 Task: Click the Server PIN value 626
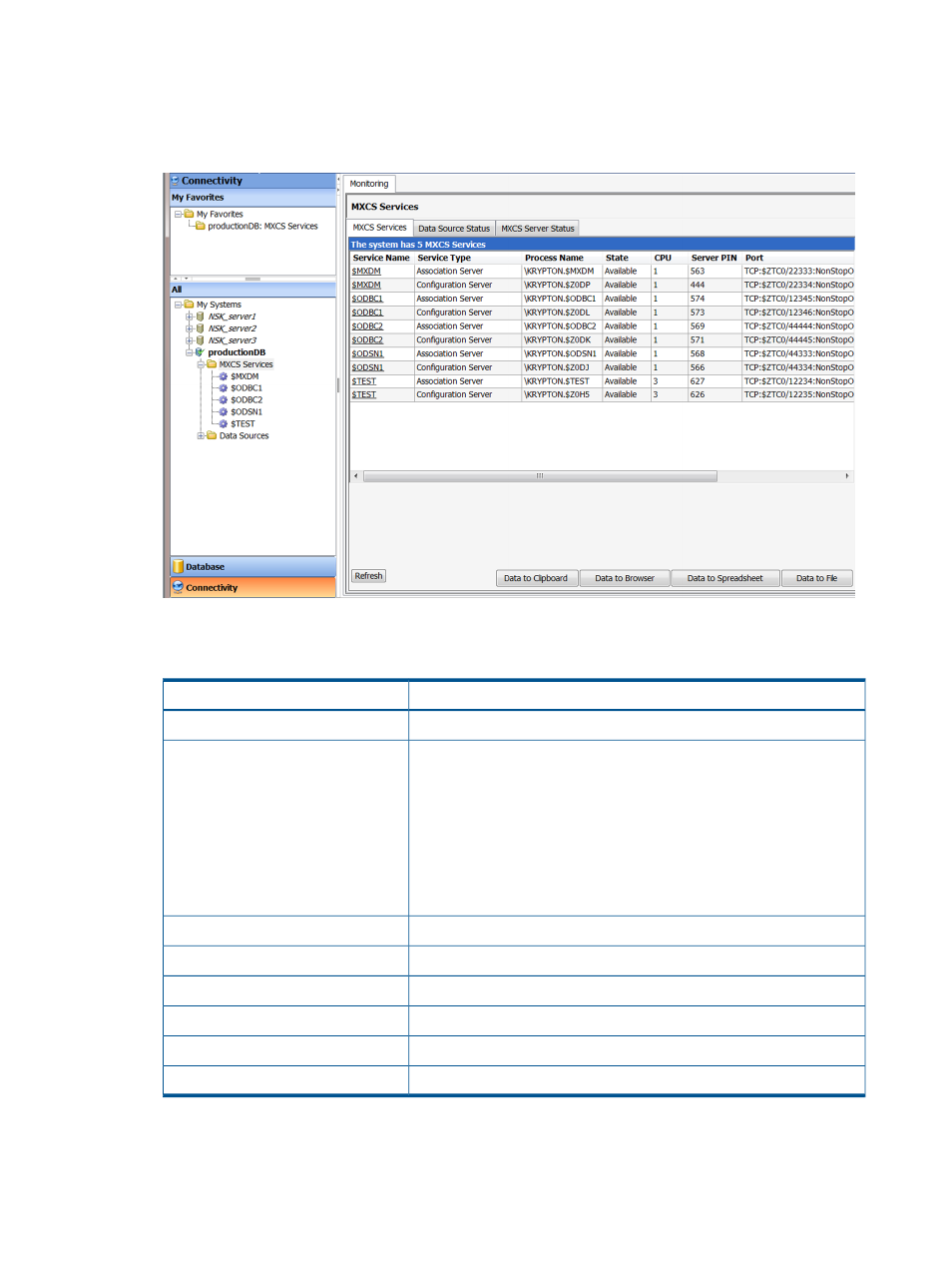click(x=698, y=395)
